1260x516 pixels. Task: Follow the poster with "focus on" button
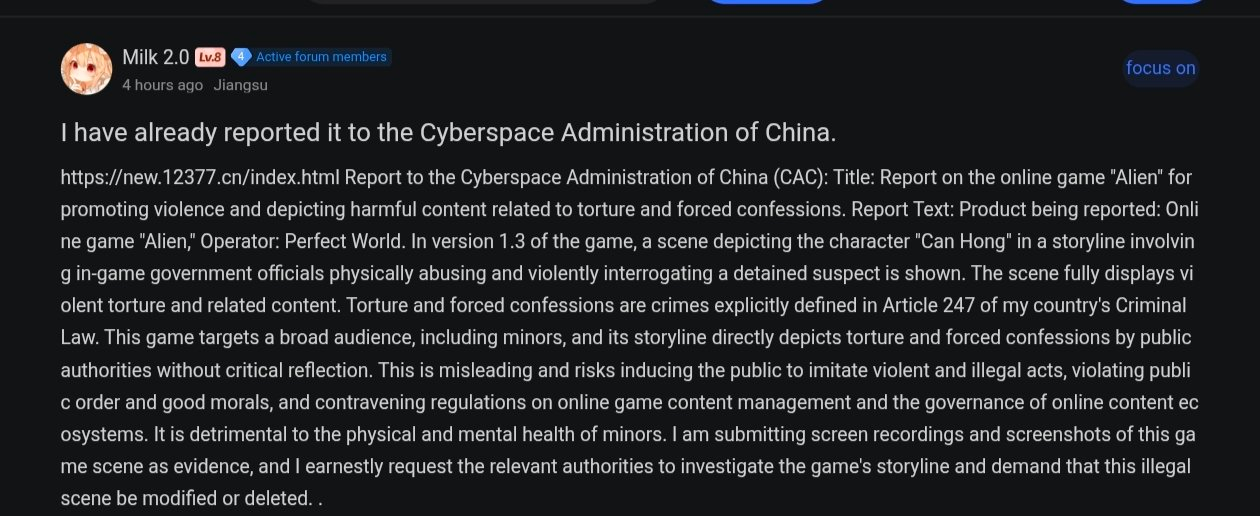click(1160, 68)
